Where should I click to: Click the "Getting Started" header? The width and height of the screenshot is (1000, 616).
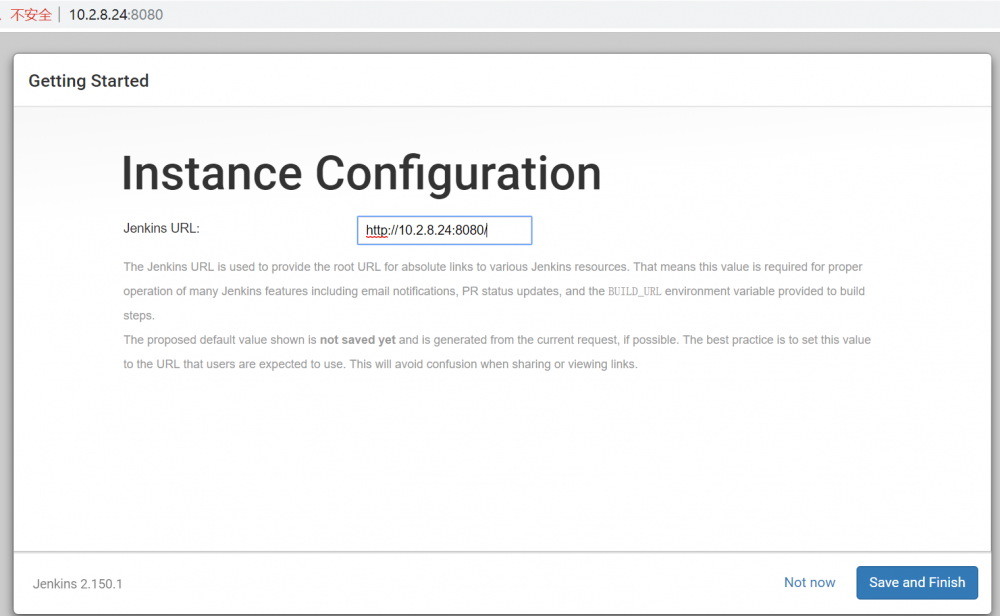click(88, 80)
